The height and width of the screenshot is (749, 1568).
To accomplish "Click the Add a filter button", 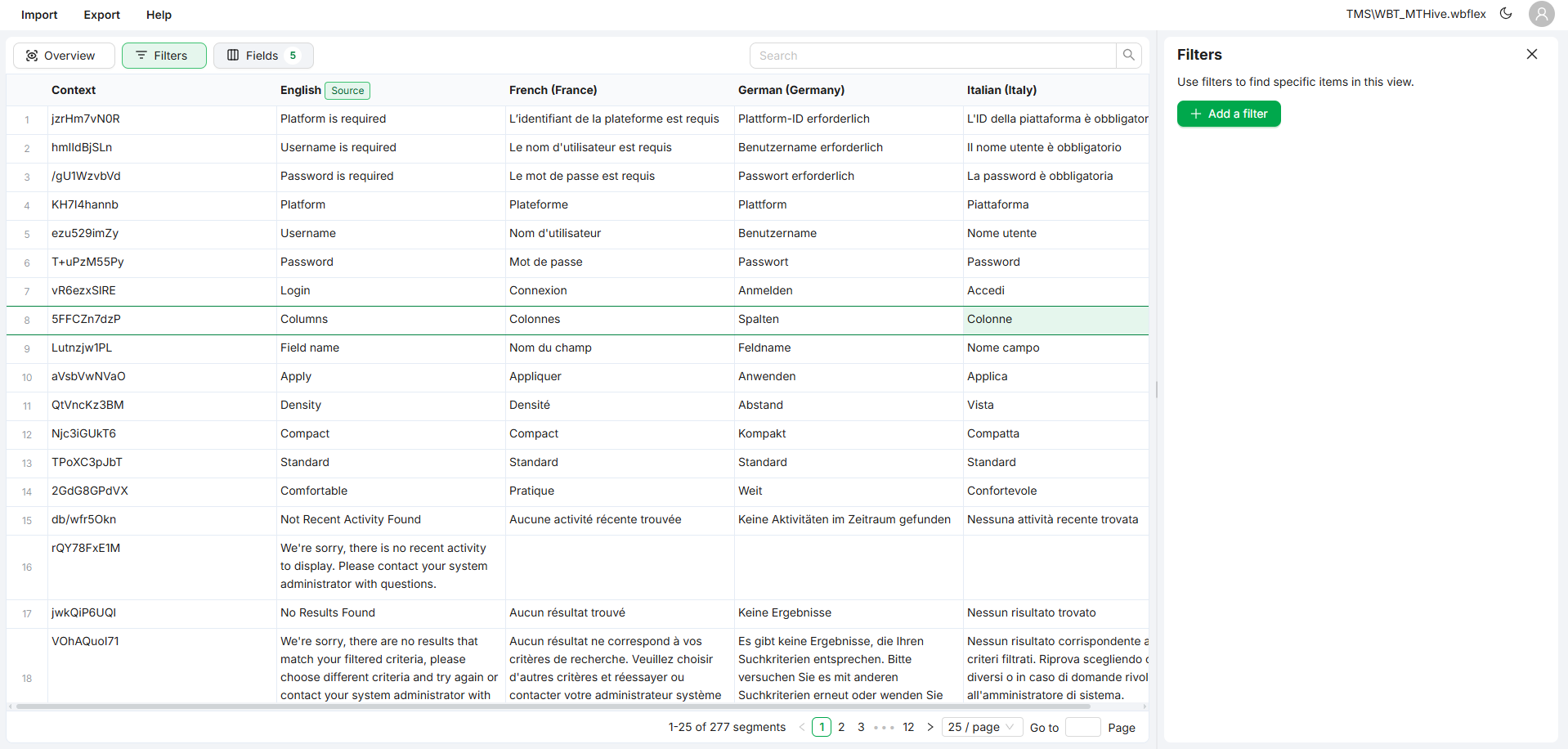I will [1228, 114].
